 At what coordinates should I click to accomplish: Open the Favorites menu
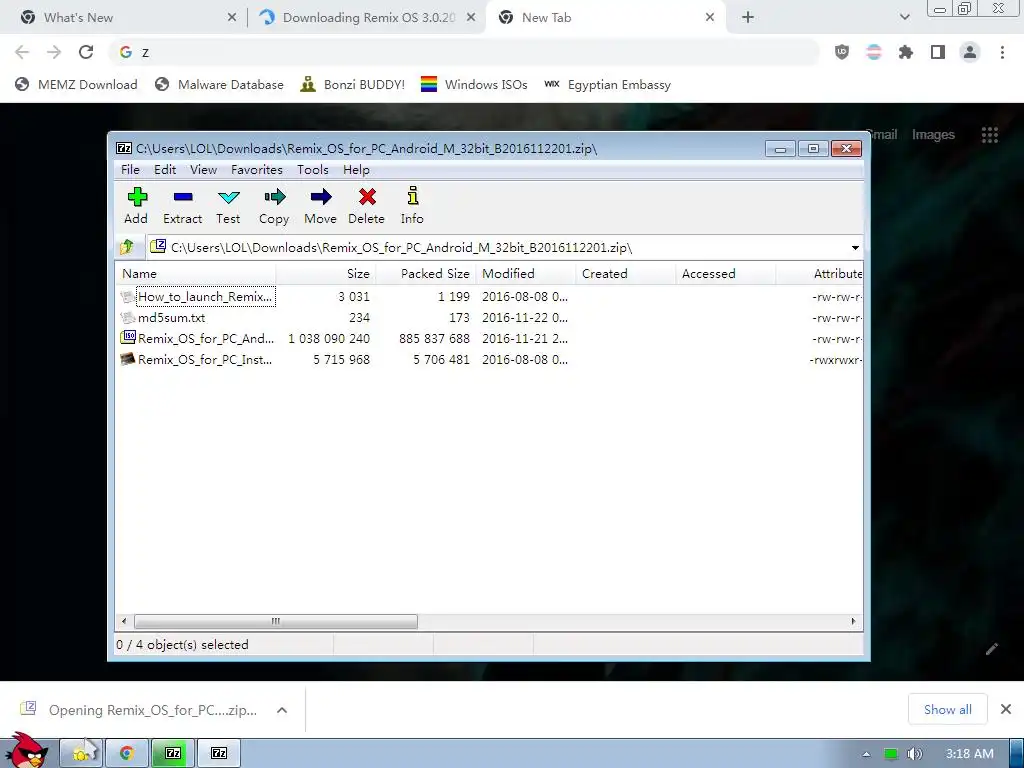tap(257, 170)
